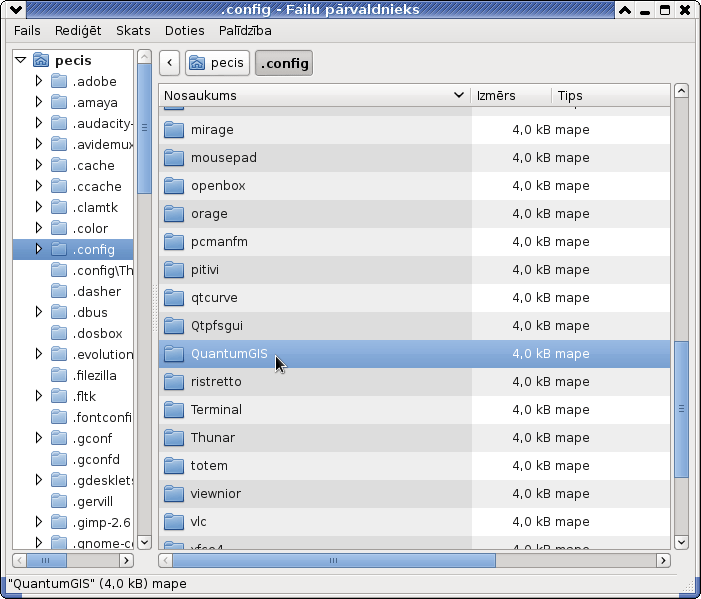Screen dimensions: 701x599
Task: Click the pecis path bar button
Action: [217, 63]
